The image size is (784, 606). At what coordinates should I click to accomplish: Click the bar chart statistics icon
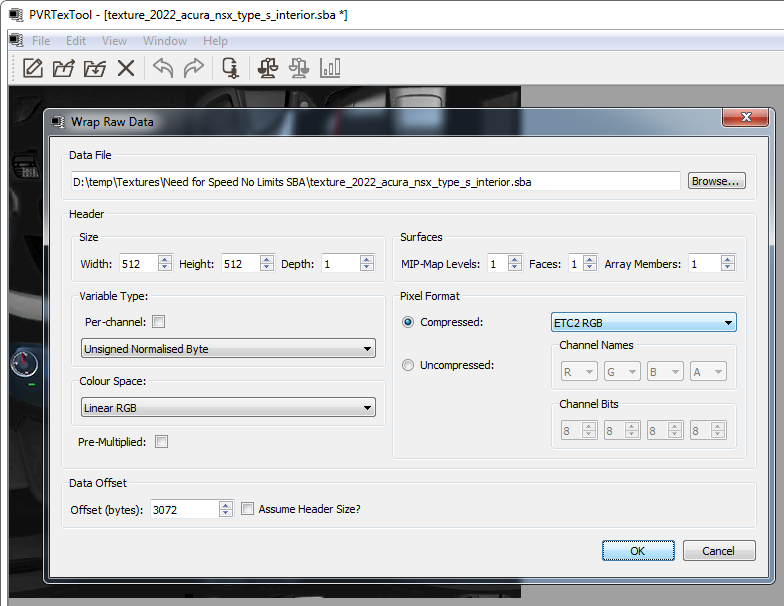(x=330, y=68)
